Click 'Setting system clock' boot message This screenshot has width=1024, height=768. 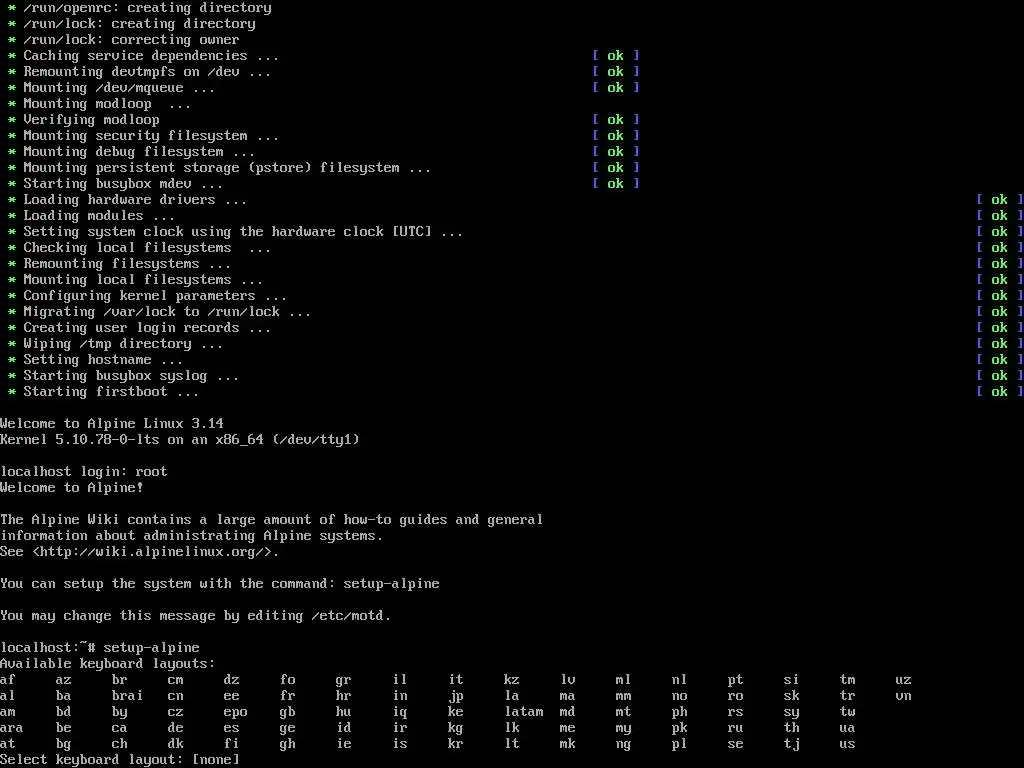tap(243, 232)
